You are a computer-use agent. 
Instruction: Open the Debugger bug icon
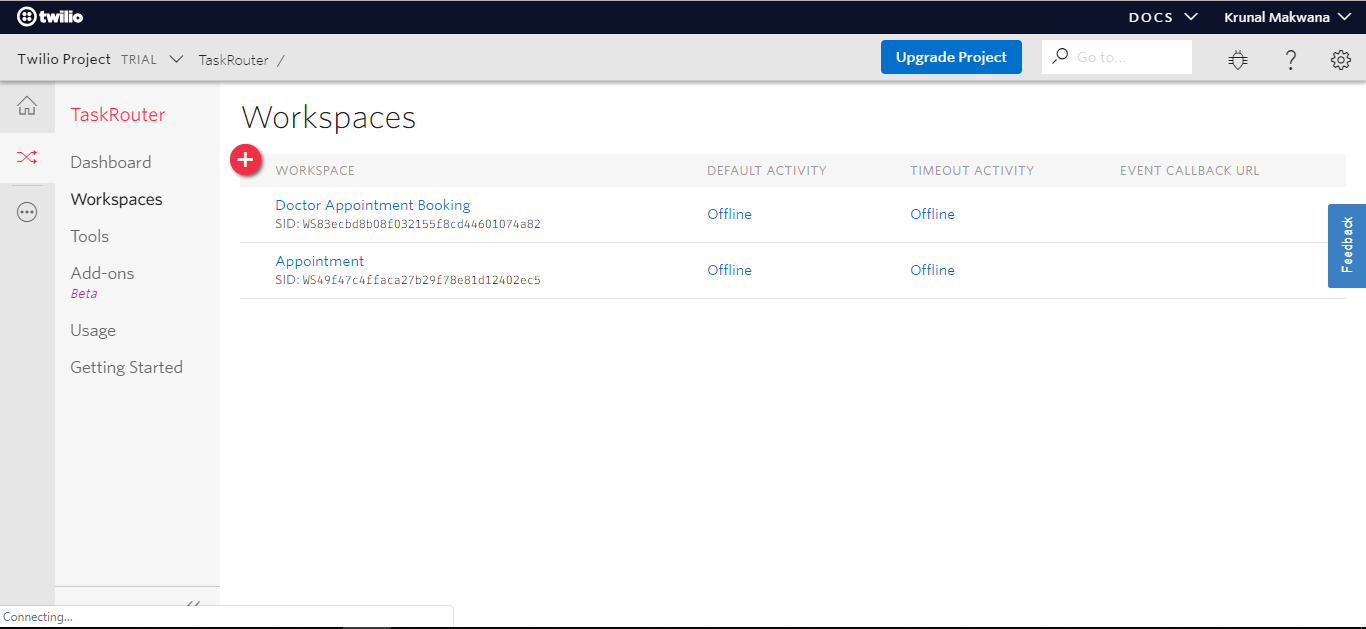pyautogui.click(x=1238, y=59)
